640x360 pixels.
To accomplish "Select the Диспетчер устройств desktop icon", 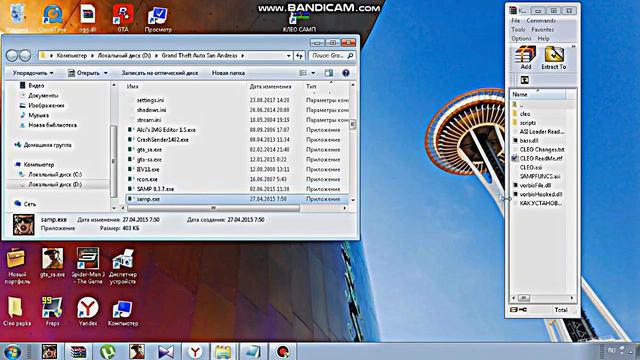I will 123,266.
